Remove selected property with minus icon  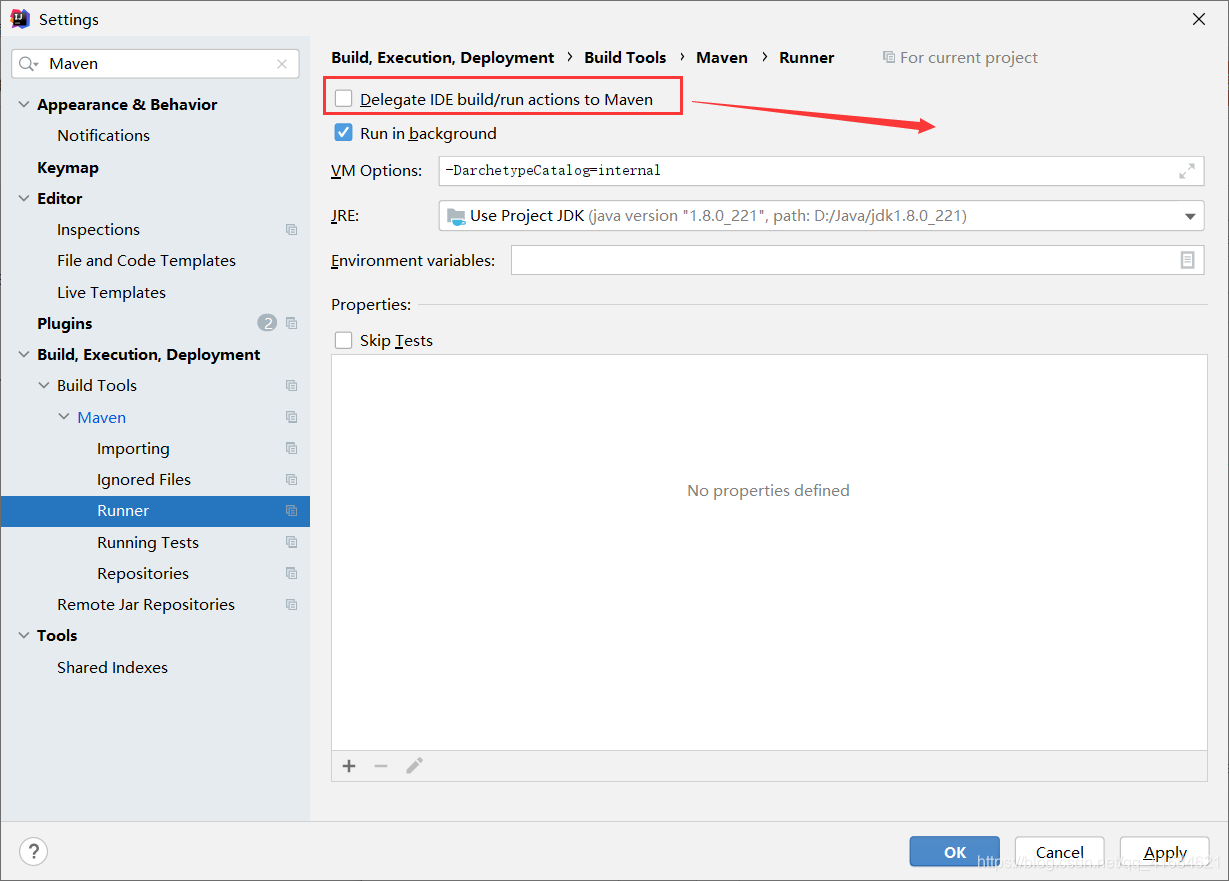(x=381, y=766)
